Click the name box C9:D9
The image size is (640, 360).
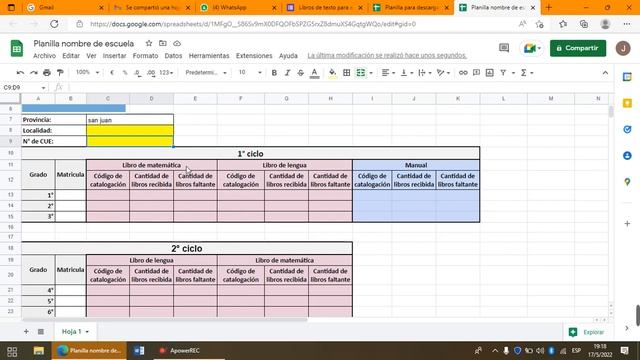pos(24,87)
